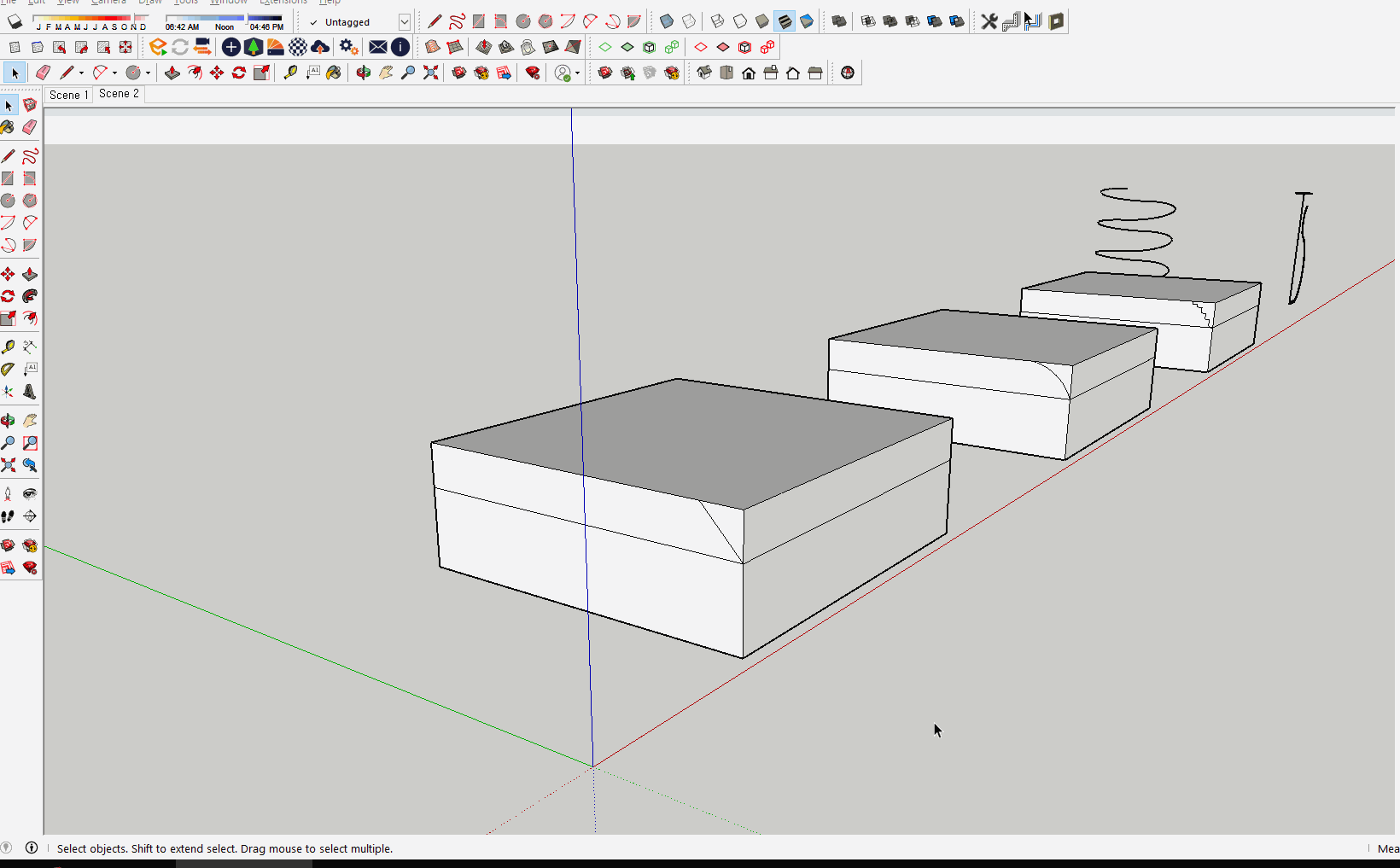Switch to Iso view
The height and width of the screenshot is (868, 1400).
pos(704,73)
